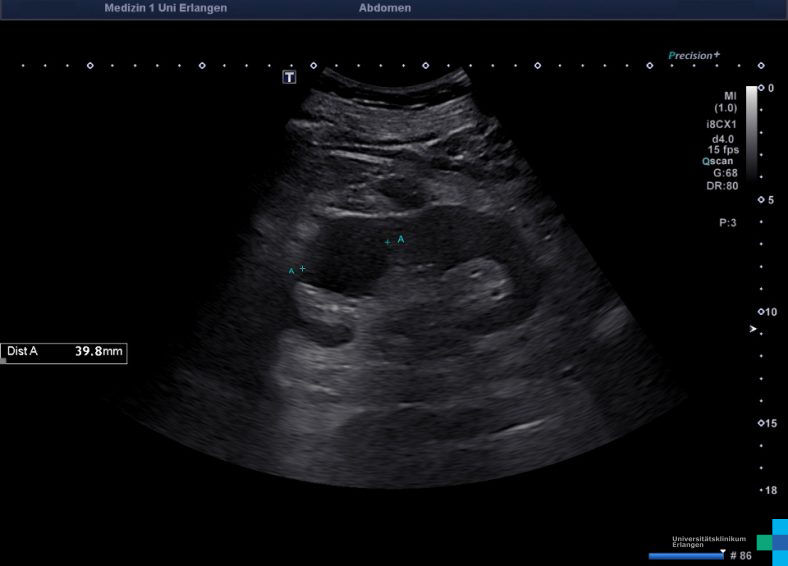The width and height of the screenshot is (788, 566).
Task: Click the 18 depth scale marker
Action: [x=769, y=490]
